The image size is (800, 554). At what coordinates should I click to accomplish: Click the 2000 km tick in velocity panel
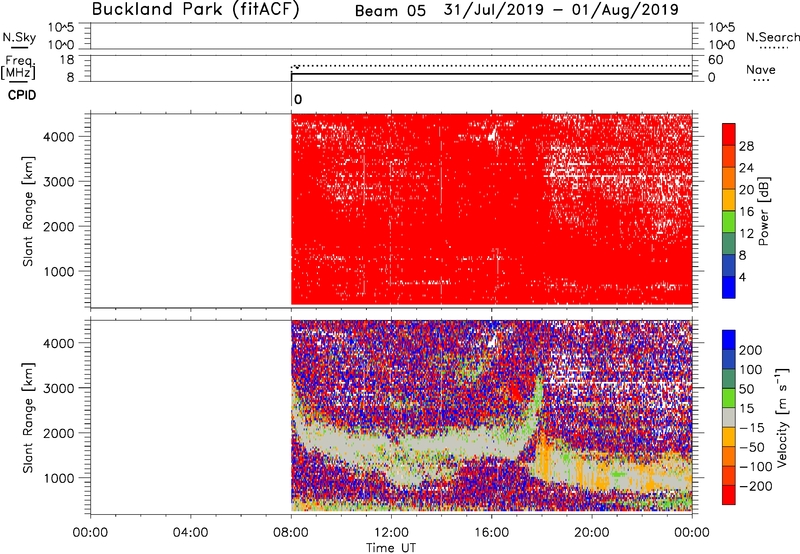[x=58, y=433]
